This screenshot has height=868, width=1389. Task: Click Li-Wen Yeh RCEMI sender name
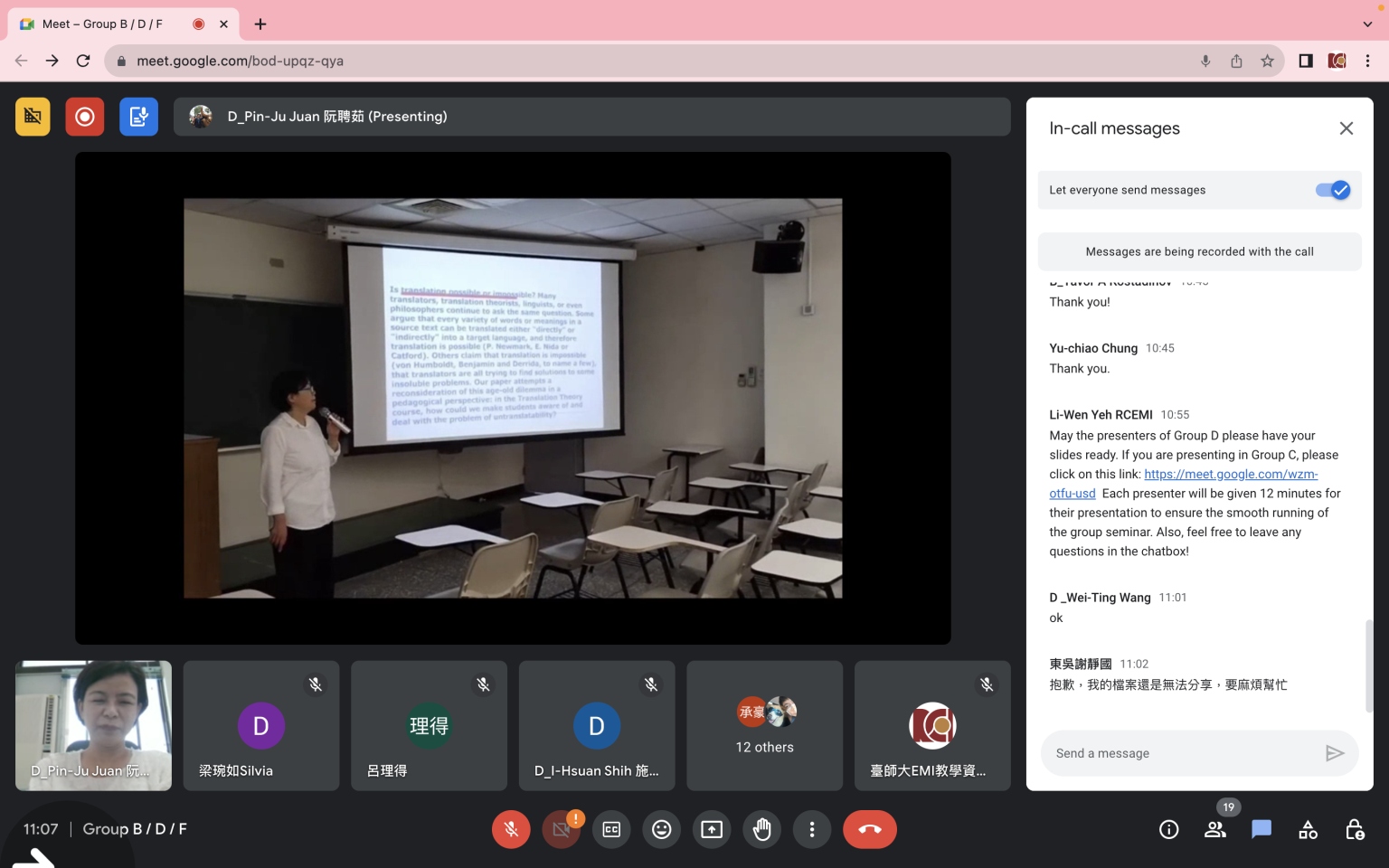pyautogui.click(x=1101, y=415)
